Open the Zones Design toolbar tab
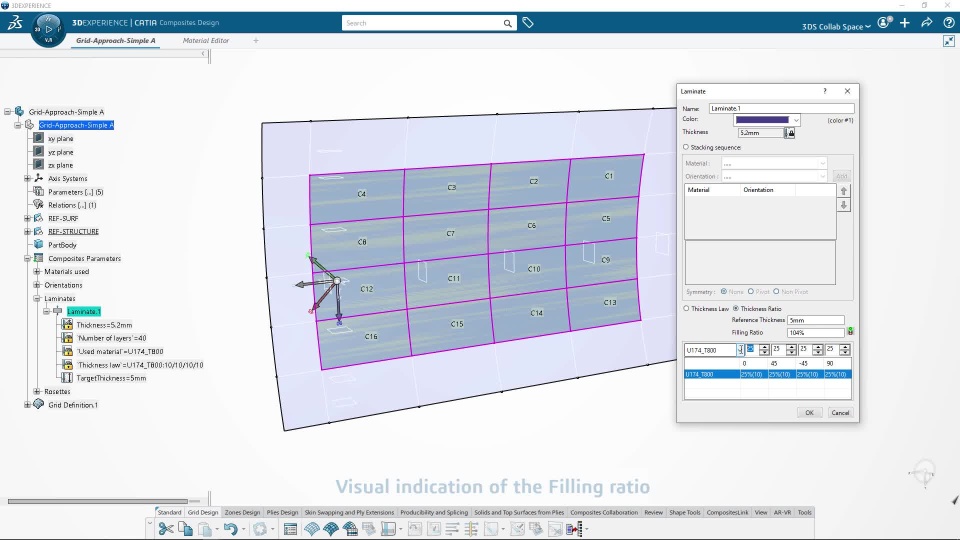Viewport: 960px width, 540px height. tap(242, 512)
